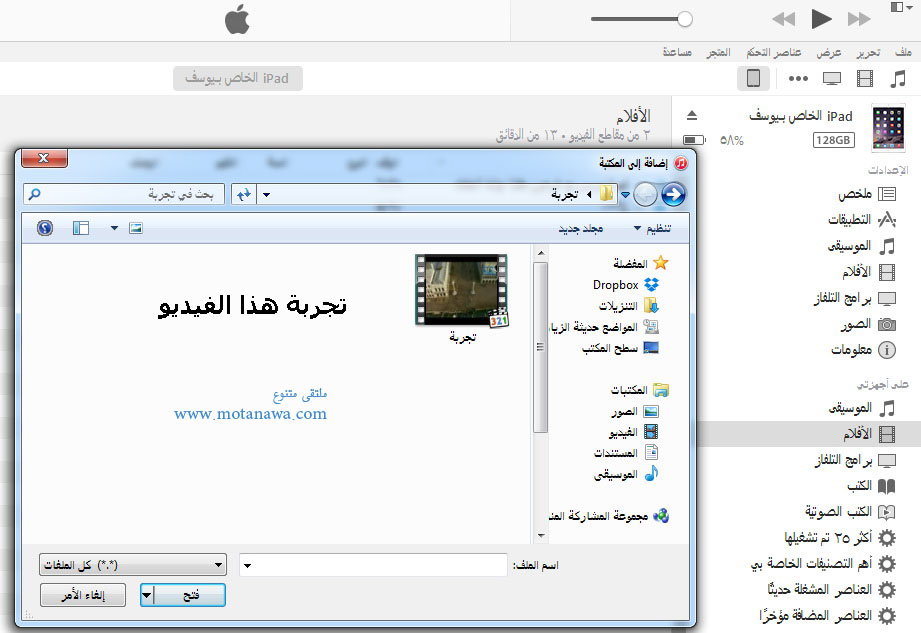Open Dropbox in navigation pane
Viewport: 921px width, 633px height.
point(626,285)
